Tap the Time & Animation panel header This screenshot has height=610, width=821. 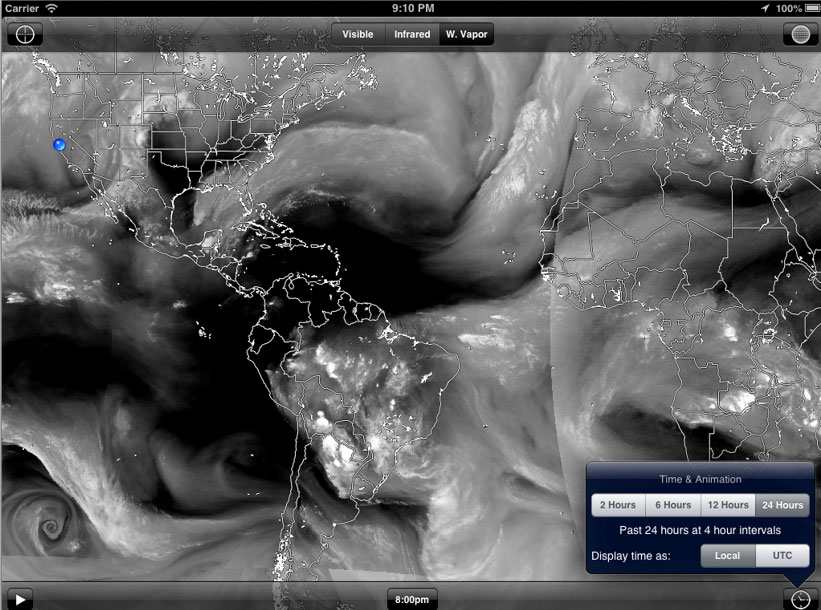point(701,478)
